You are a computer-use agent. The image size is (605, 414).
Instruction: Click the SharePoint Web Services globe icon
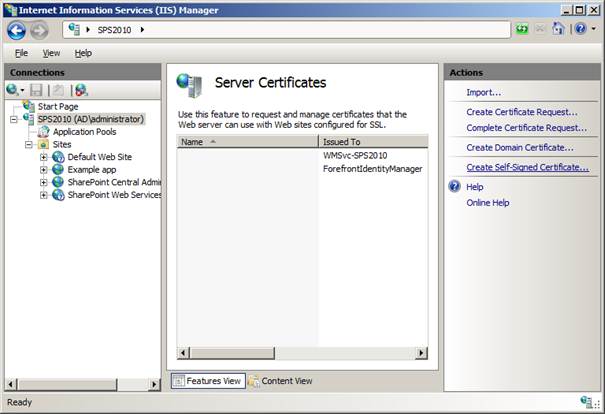click(x=58, y=194)
